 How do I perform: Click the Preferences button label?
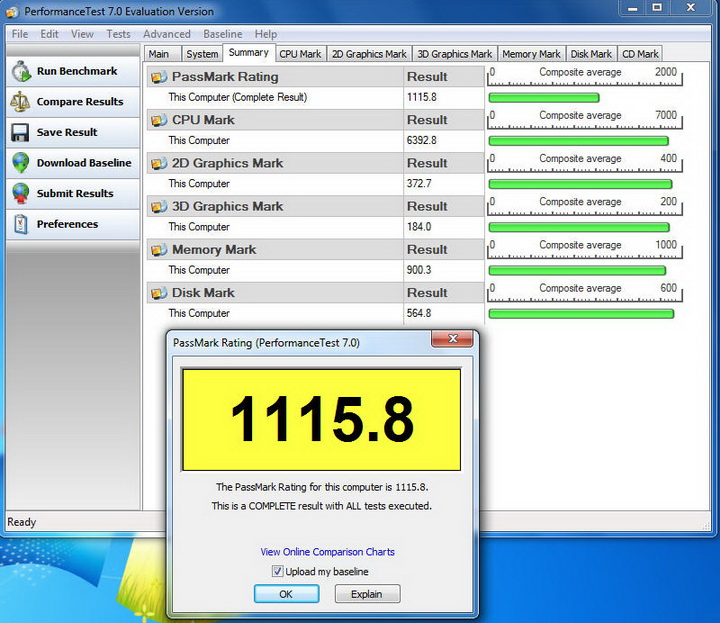point(68,224)
